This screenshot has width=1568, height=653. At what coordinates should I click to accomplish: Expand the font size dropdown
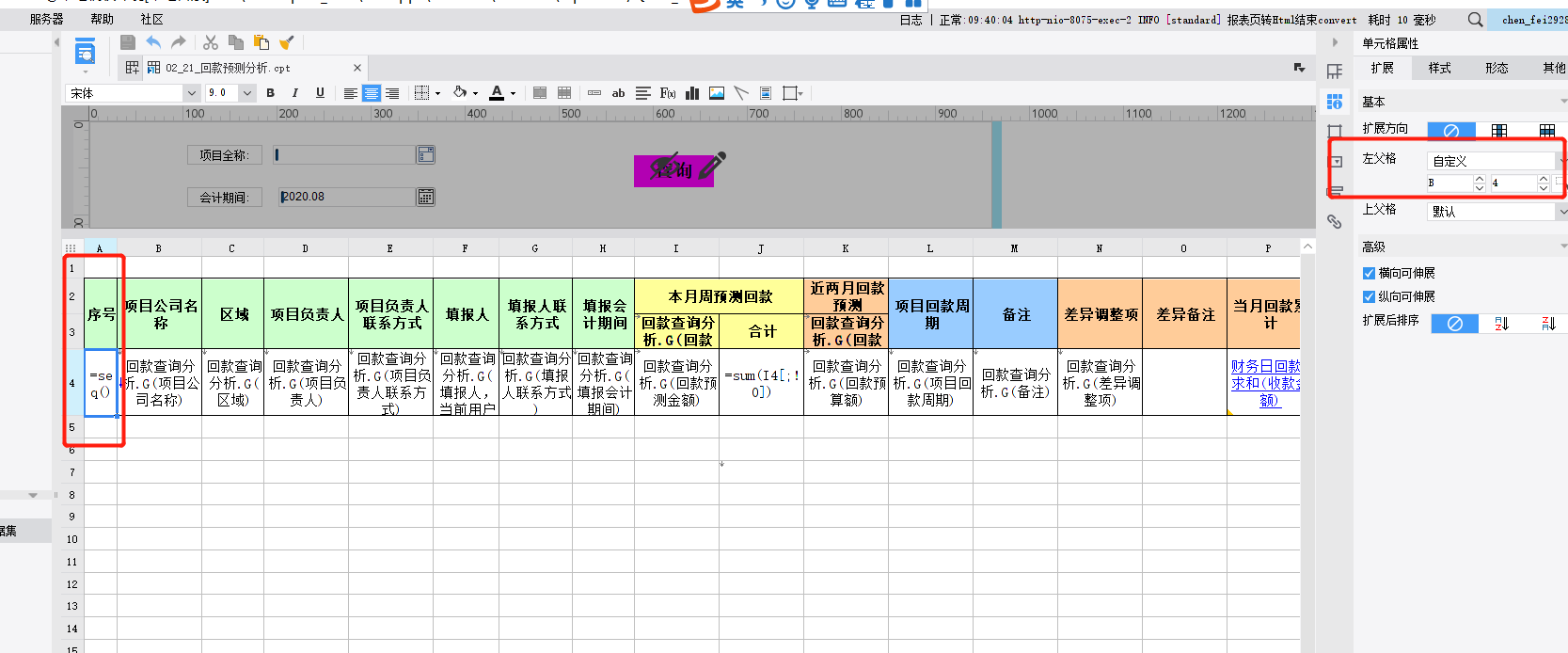click(246, 93)
